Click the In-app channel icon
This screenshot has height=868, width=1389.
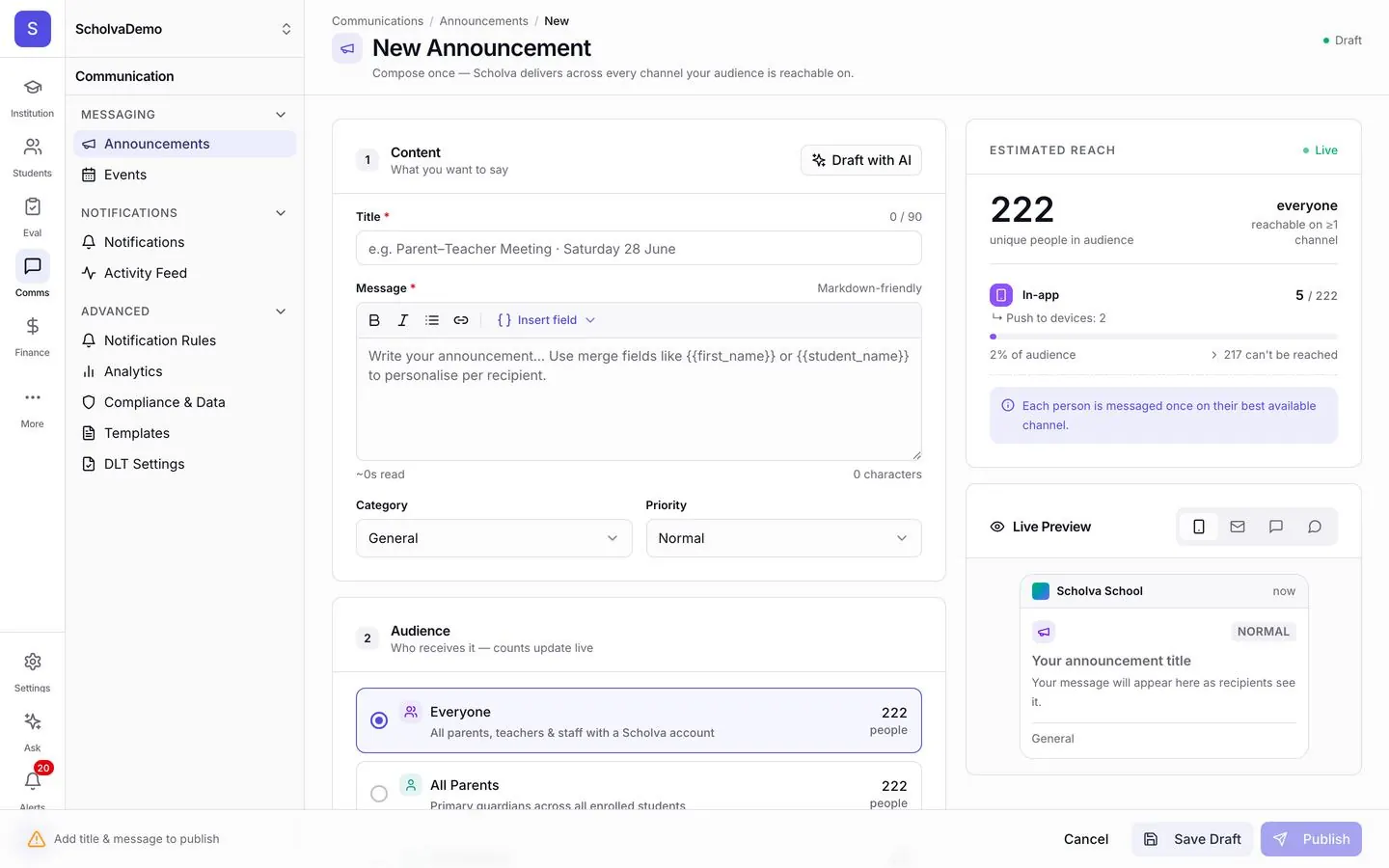[1001, 295]
